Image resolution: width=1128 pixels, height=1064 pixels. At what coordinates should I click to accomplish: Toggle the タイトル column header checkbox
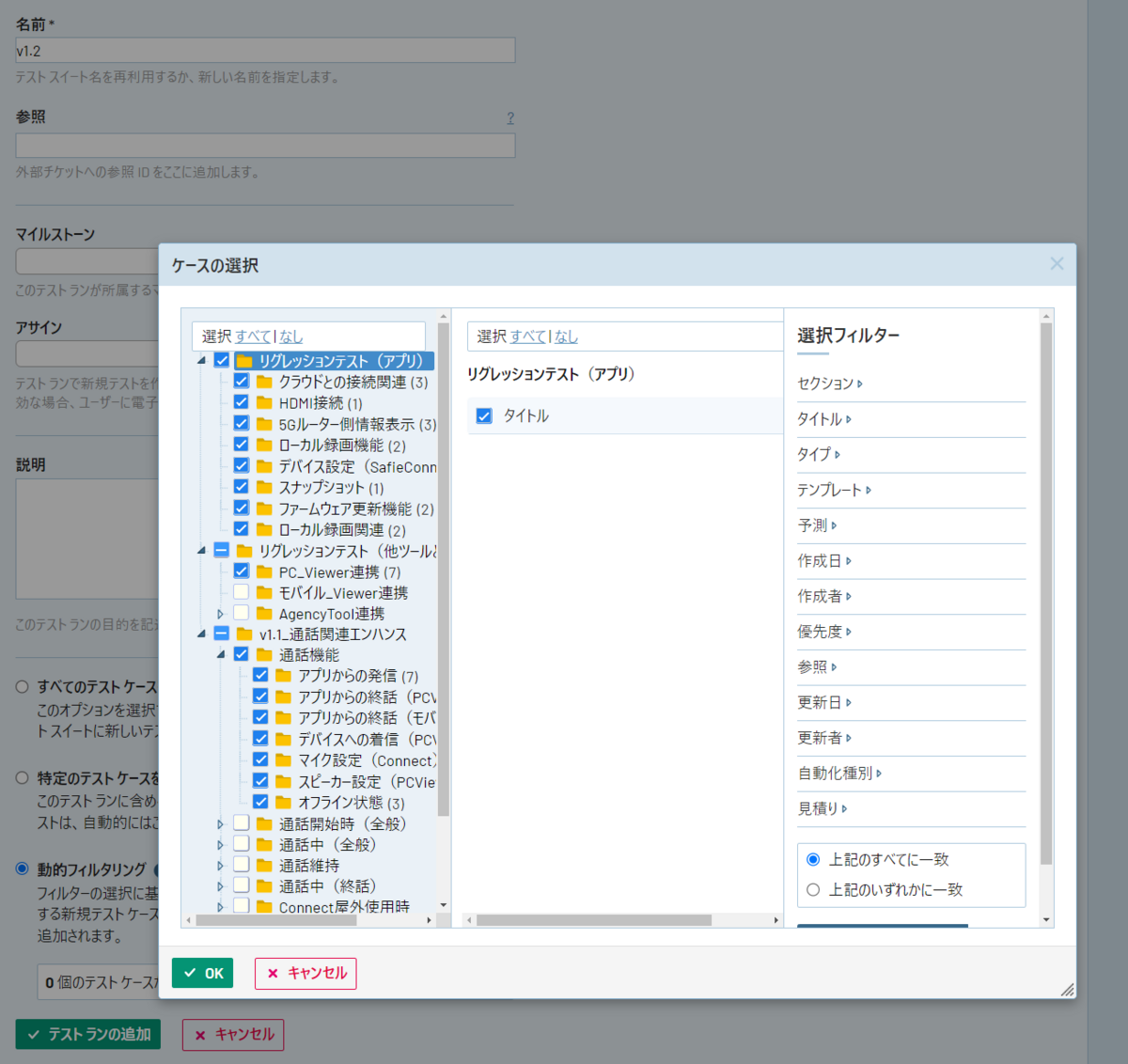(484, 415)
